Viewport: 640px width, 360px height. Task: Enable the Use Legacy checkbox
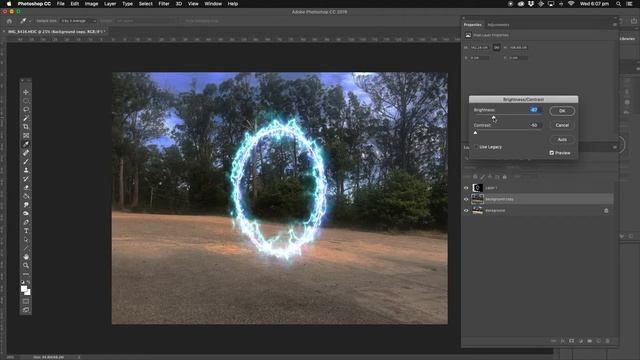click(476, 147)
